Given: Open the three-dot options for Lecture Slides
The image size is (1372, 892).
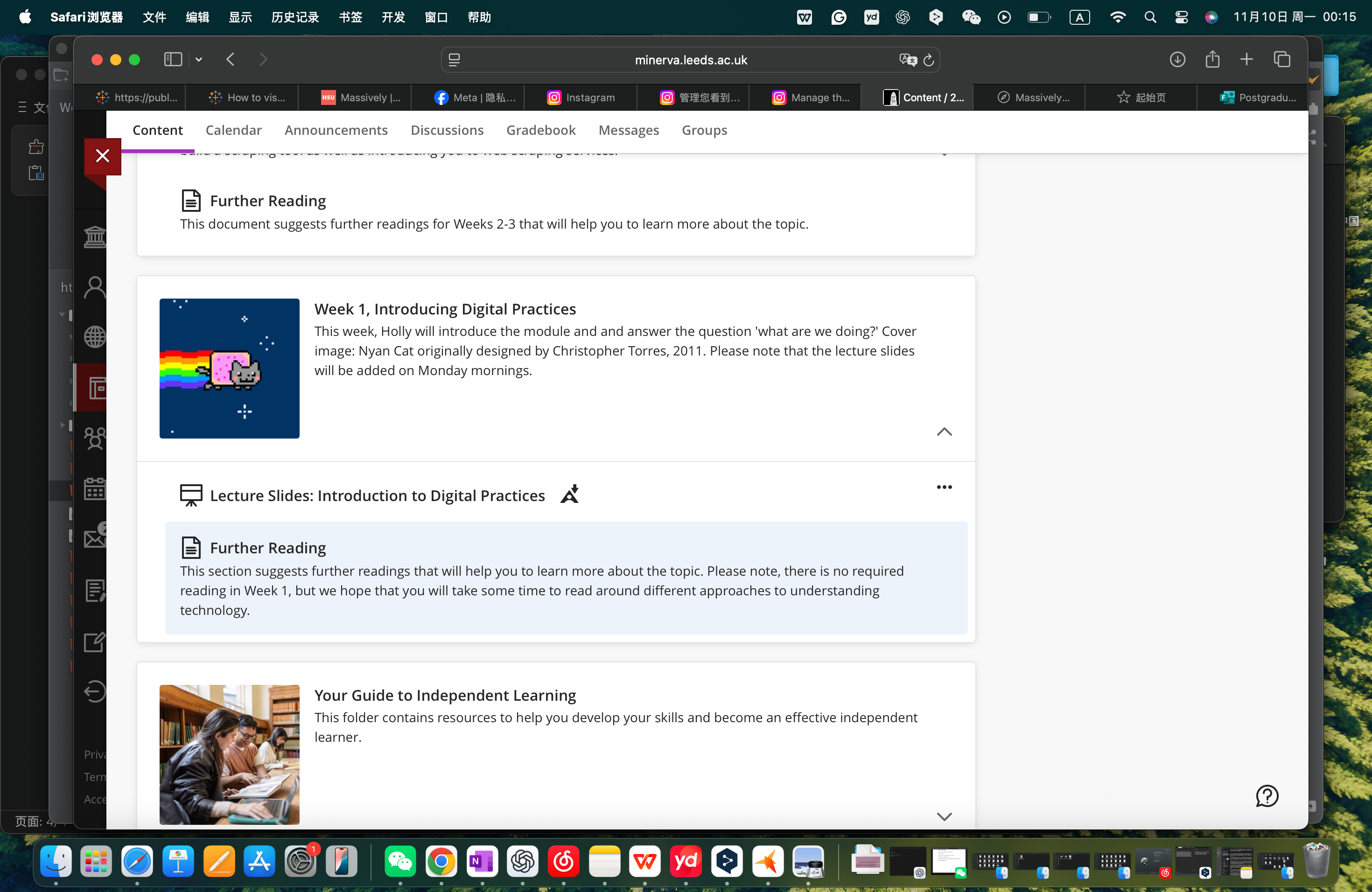Looking at the screenshot, I should tap(944, 487).
